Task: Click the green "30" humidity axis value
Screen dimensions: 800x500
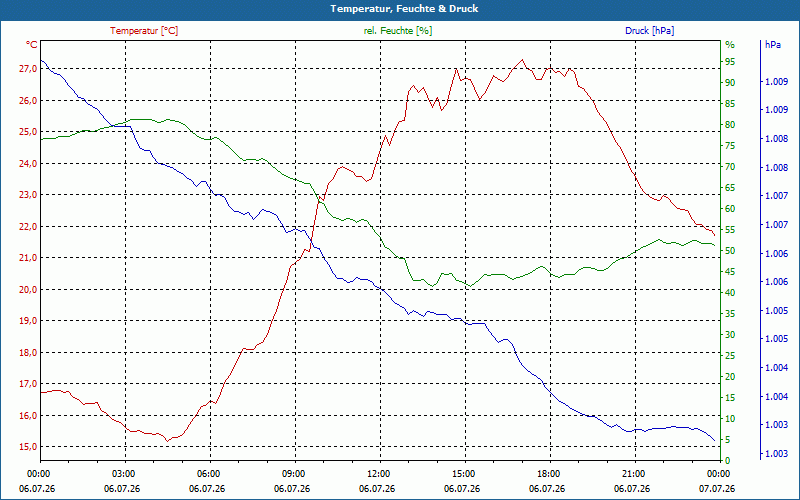Action: [730, 335]
